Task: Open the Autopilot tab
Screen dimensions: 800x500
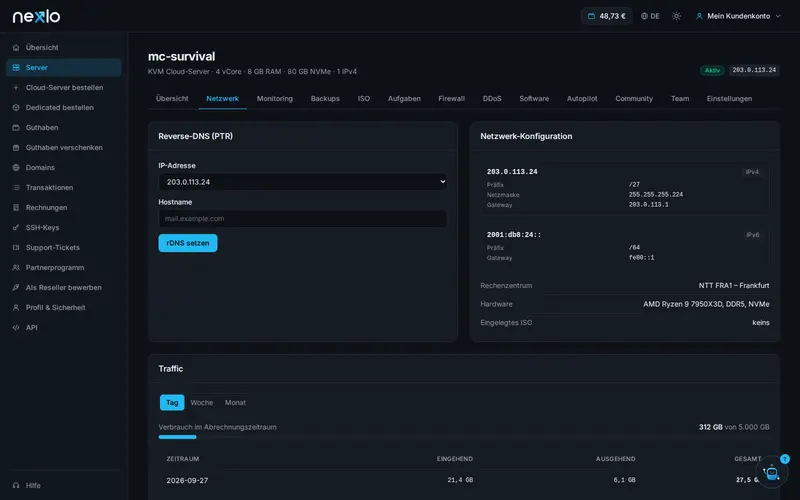Action: point(582,98)
